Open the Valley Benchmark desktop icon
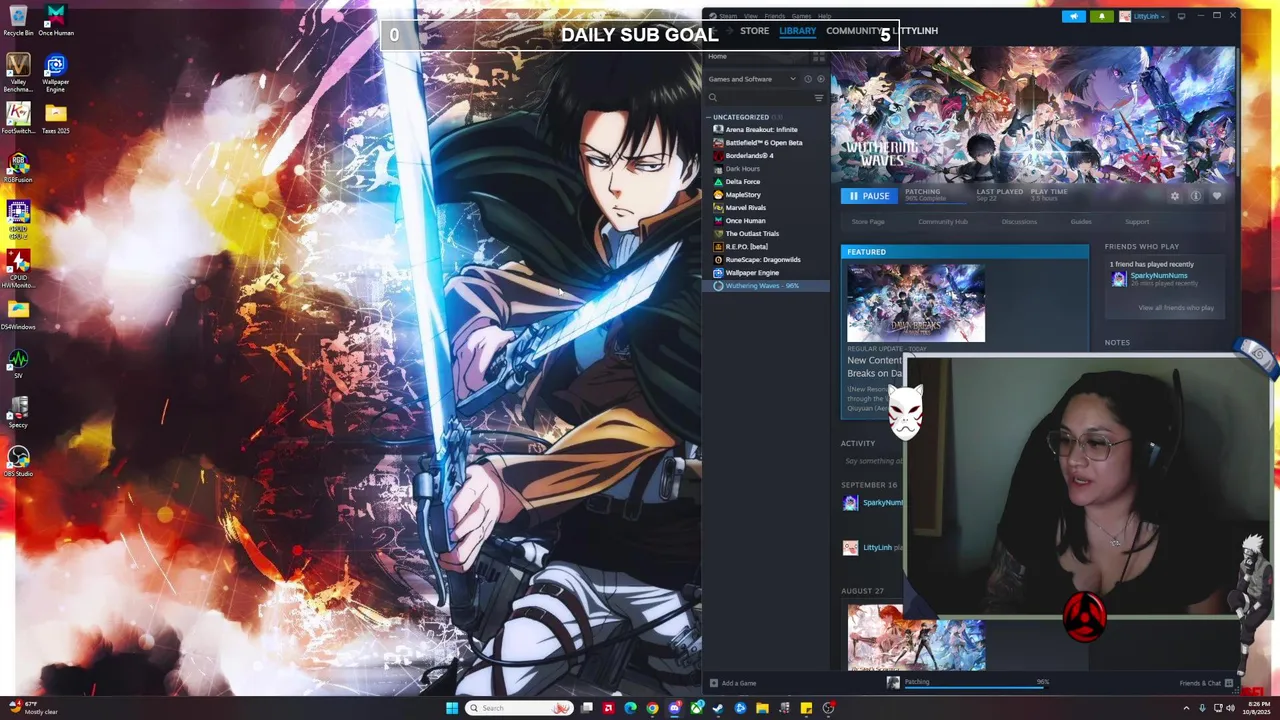The height and width of the screenshot is (720, 1280). pos(18,70)
